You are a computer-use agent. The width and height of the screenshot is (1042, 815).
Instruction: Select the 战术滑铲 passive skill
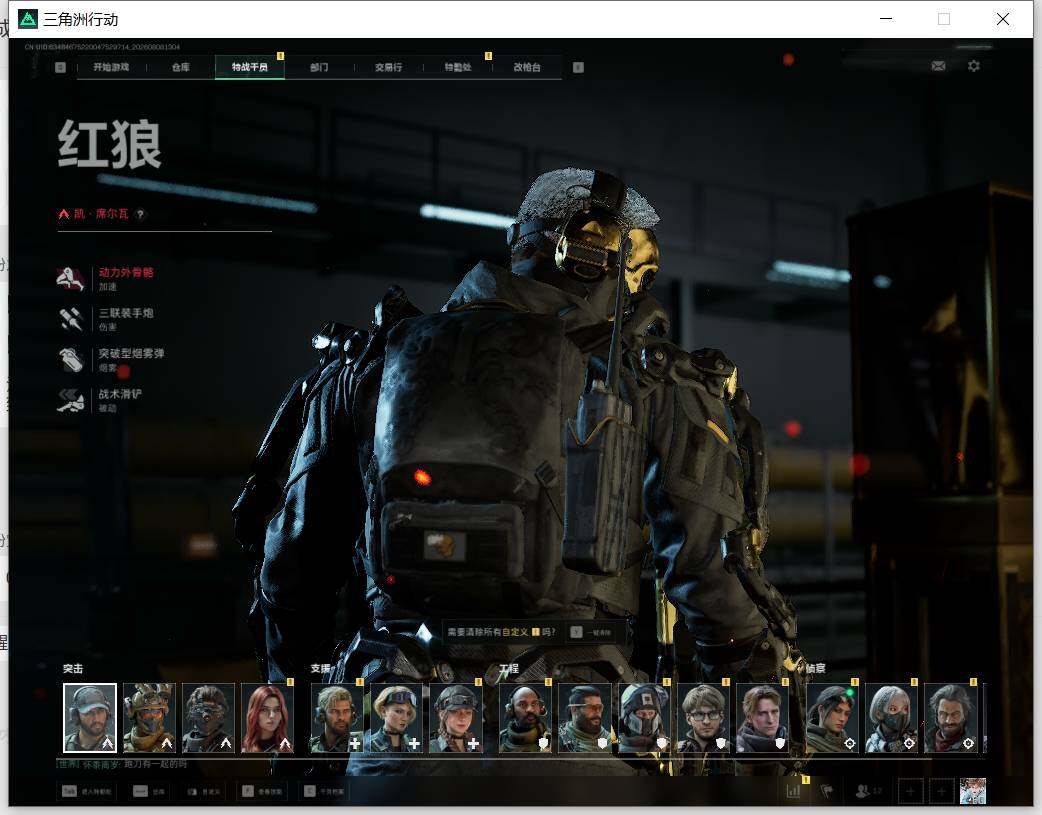[100, 400]
